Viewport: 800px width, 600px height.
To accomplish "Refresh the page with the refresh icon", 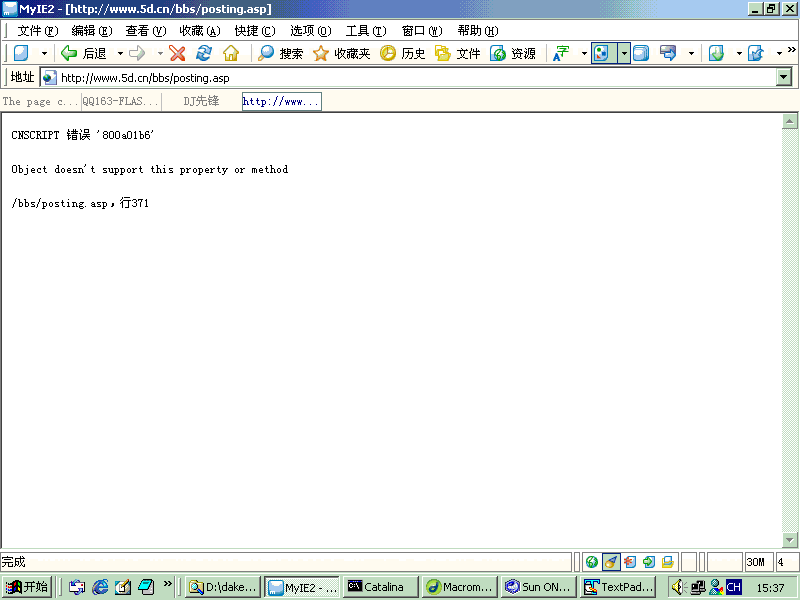I will pyautogui.click(x=204, y=53).
